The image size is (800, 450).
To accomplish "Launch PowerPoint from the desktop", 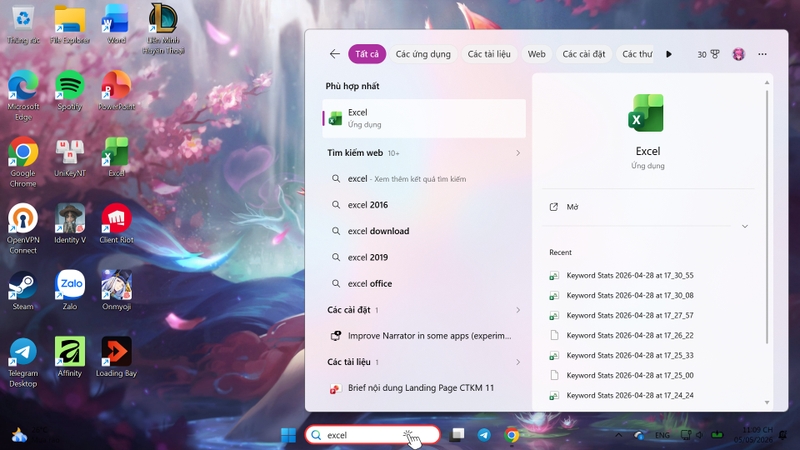I will (x=116, y=91).
